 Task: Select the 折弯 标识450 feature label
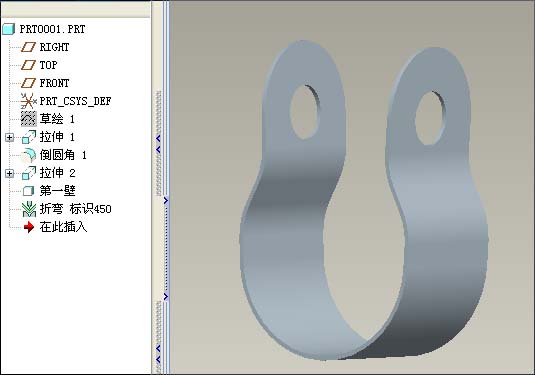[x=75, y=209]
